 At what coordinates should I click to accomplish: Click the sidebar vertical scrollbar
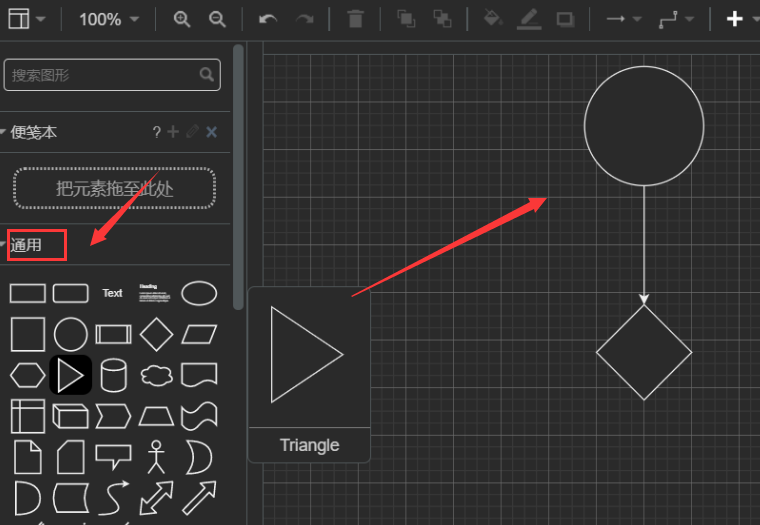coord(238,177)
